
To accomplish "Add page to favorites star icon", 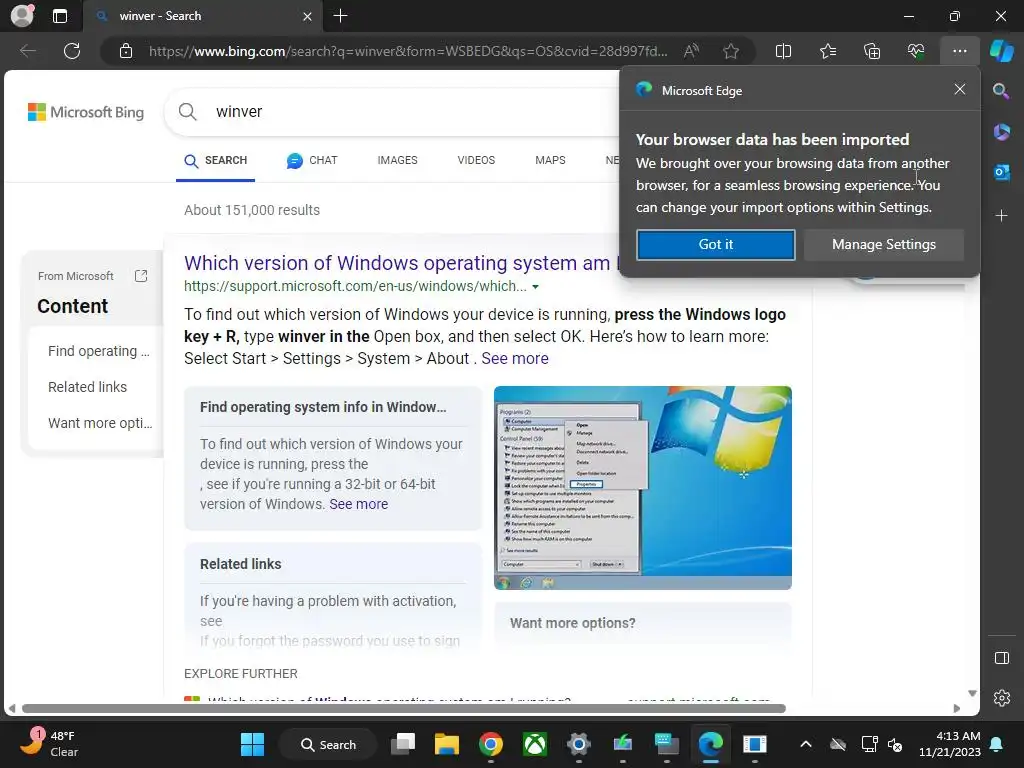I will (731, 51).
